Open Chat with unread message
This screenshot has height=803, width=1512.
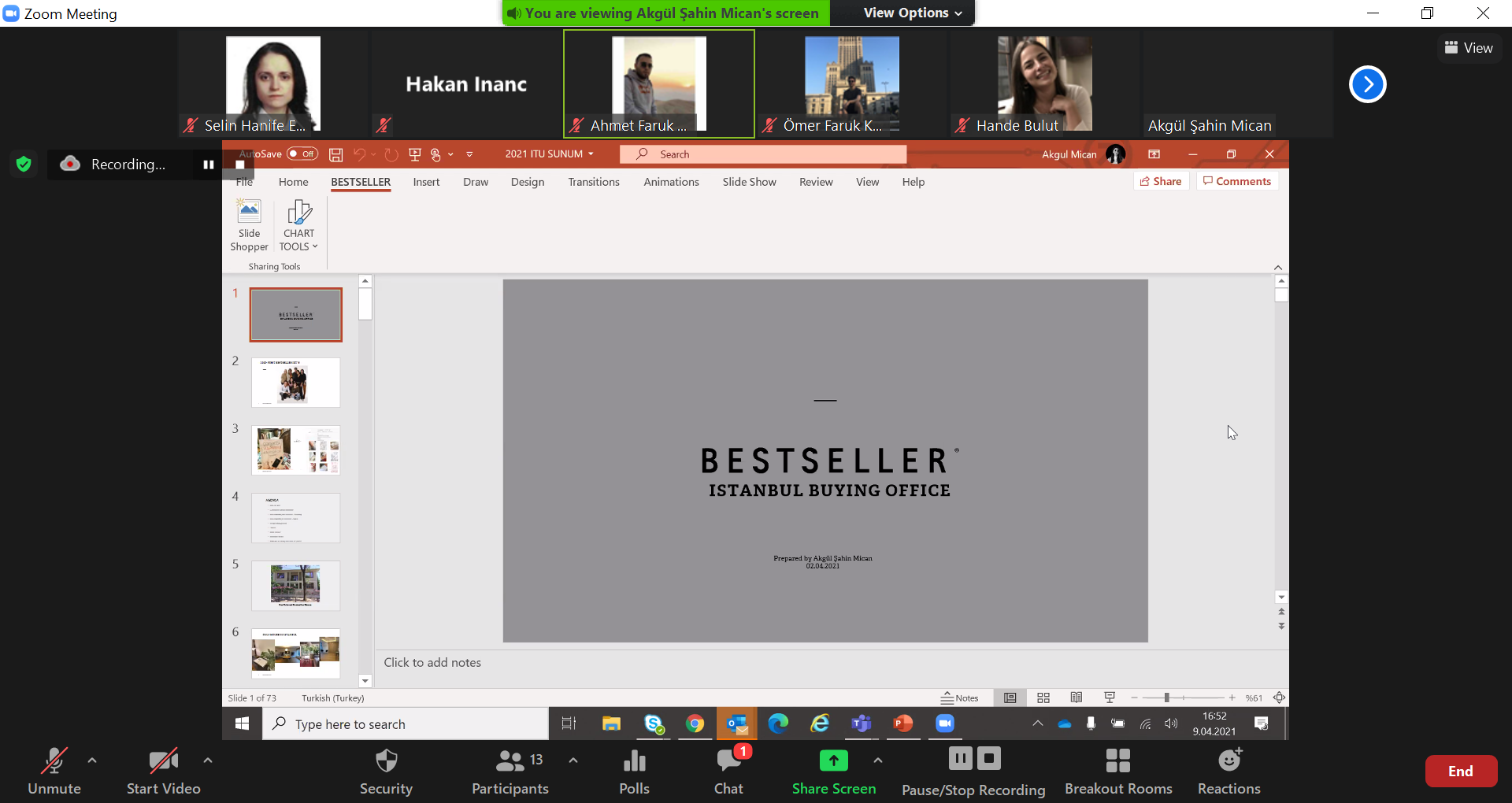coord(729,772)
